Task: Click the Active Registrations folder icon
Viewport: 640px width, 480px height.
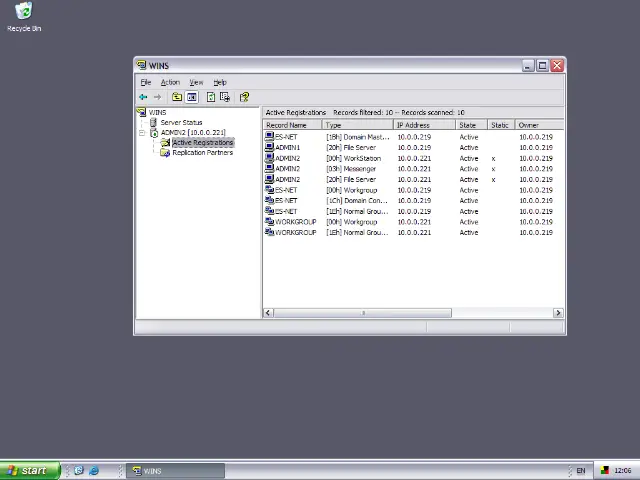Action: click(x=165, y=142)
